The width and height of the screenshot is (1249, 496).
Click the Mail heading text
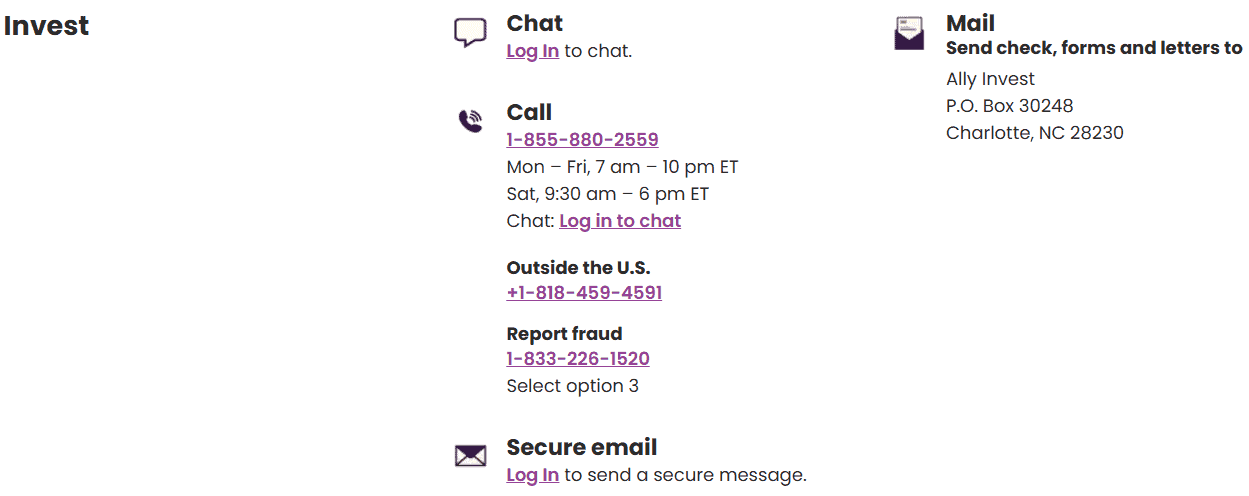970,23
